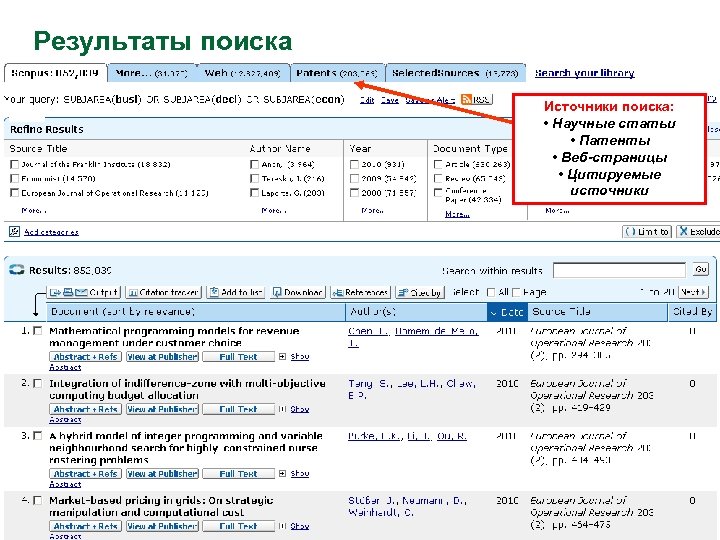Image resolution: width=720 pixels, height=540 pixels.
Task: Expand Show Abstract for result 4
Action: point(299,526)
